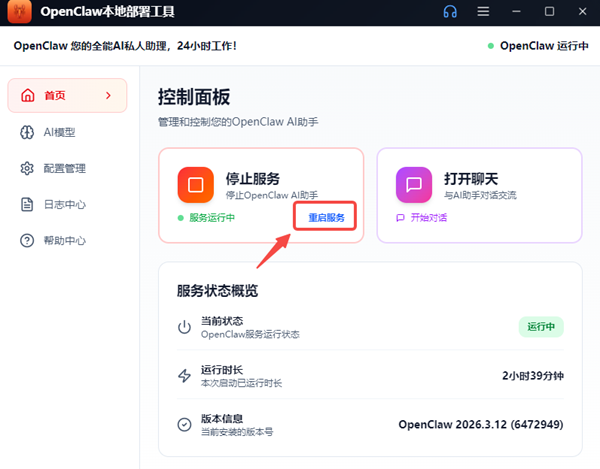Screen dimensions: 600x469
Task: Click the brain icon for AI模型
Action: (x=27, y=132)
